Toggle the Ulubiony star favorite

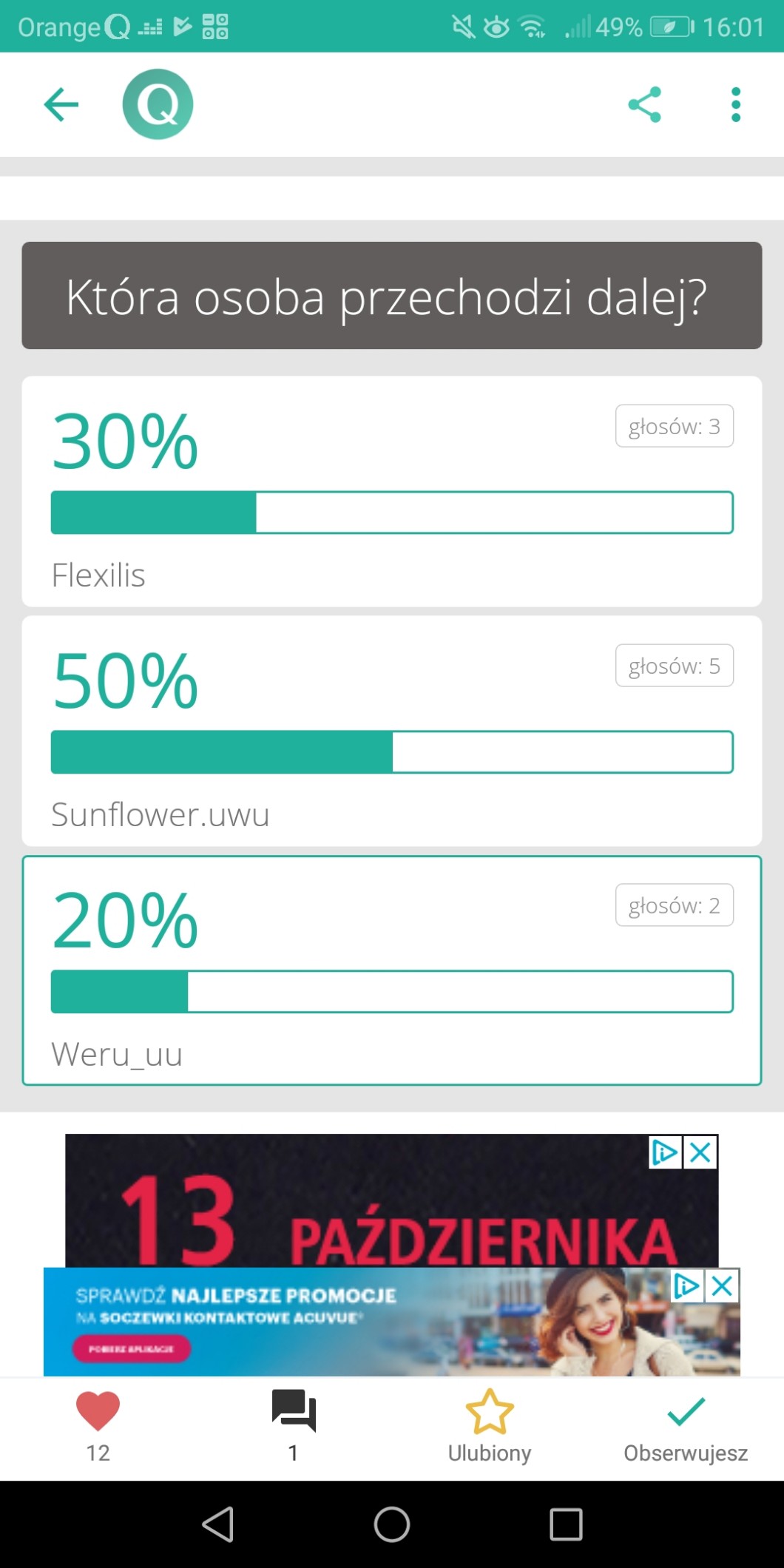(489, 1410)
